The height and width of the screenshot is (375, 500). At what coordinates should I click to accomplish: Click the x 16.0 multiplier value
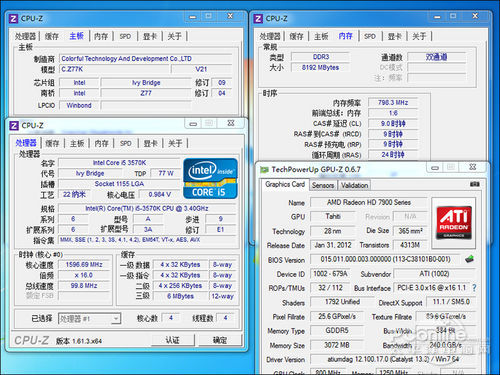pyautogui.click(x=84, y=275)
